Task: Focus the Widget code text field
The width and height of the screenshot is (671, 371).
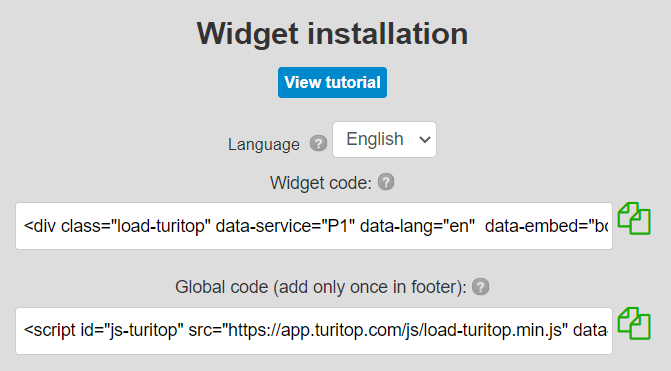Action: click(x=314, y=226)
